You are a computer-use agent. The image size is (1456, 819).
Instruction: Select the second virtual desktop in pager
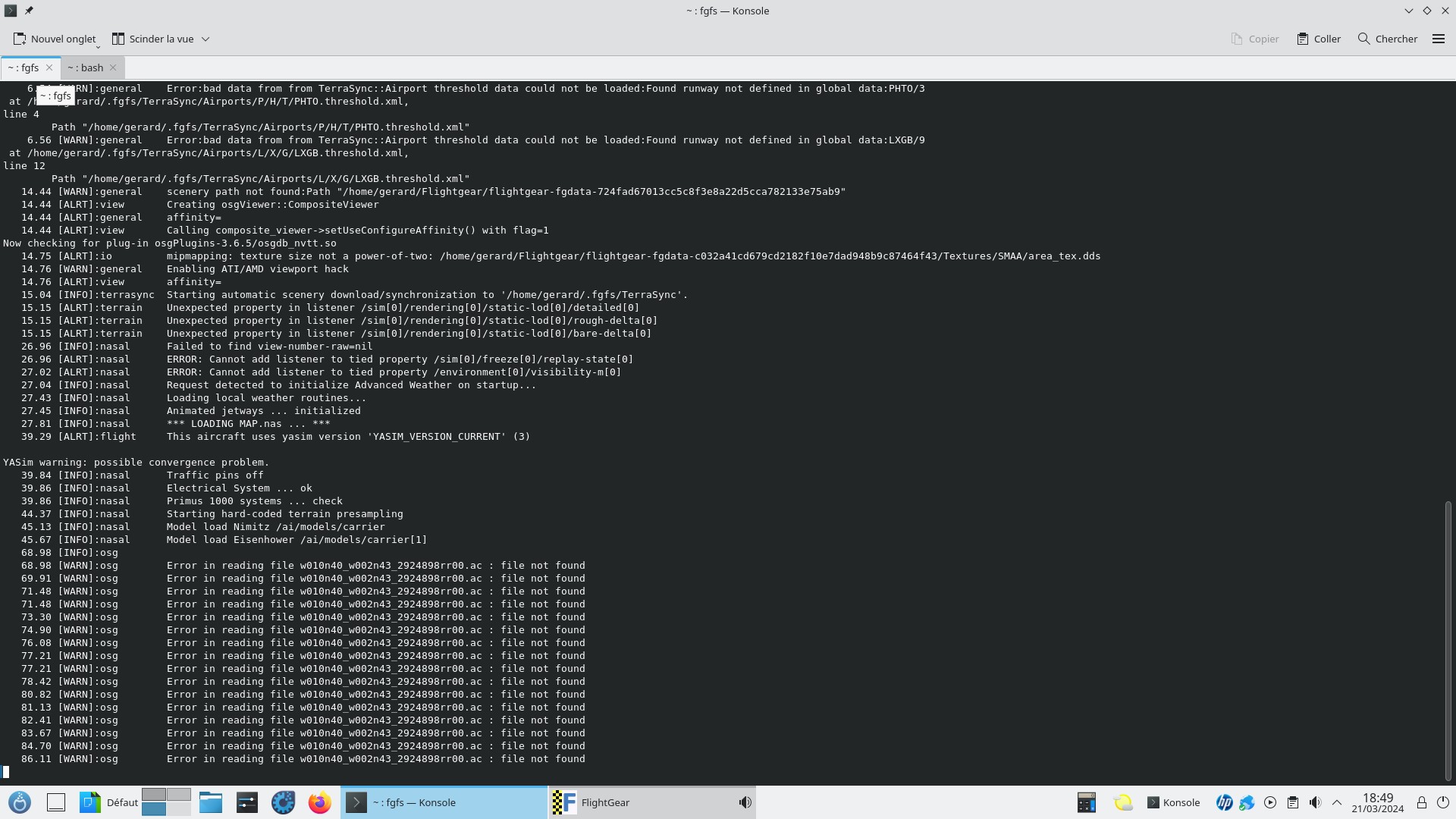(179, 795)
